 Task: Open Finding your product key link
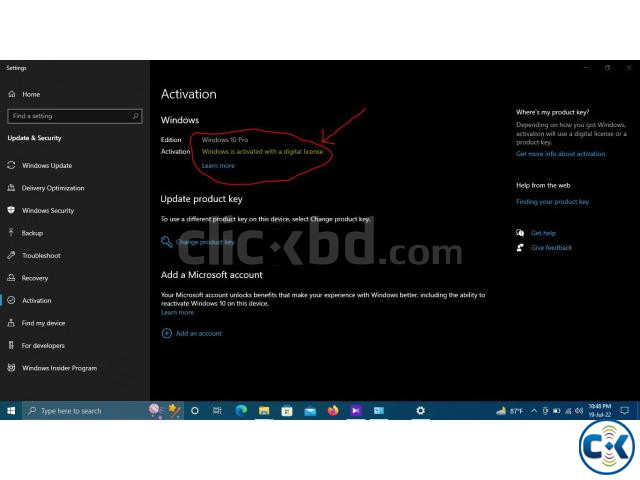pyautogui.click(x=552, y=202)
